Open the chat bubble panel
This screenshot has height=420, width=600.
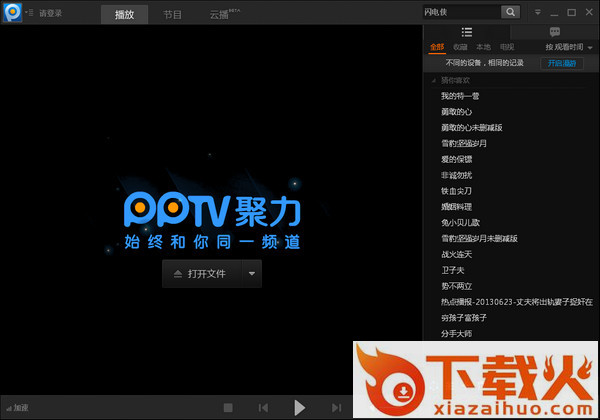[x=555, y=32]
